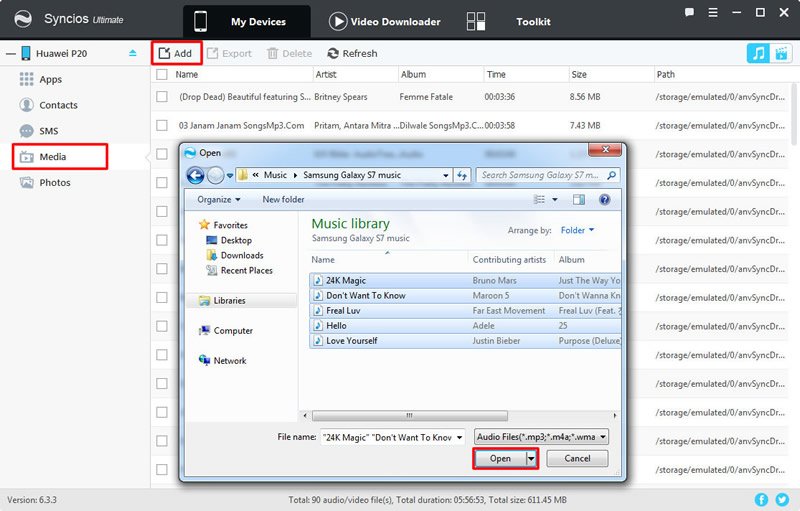Open the Audio Files type dropdown
The width and height of the screenshot is (800, 511).
[x=541, y=437]
